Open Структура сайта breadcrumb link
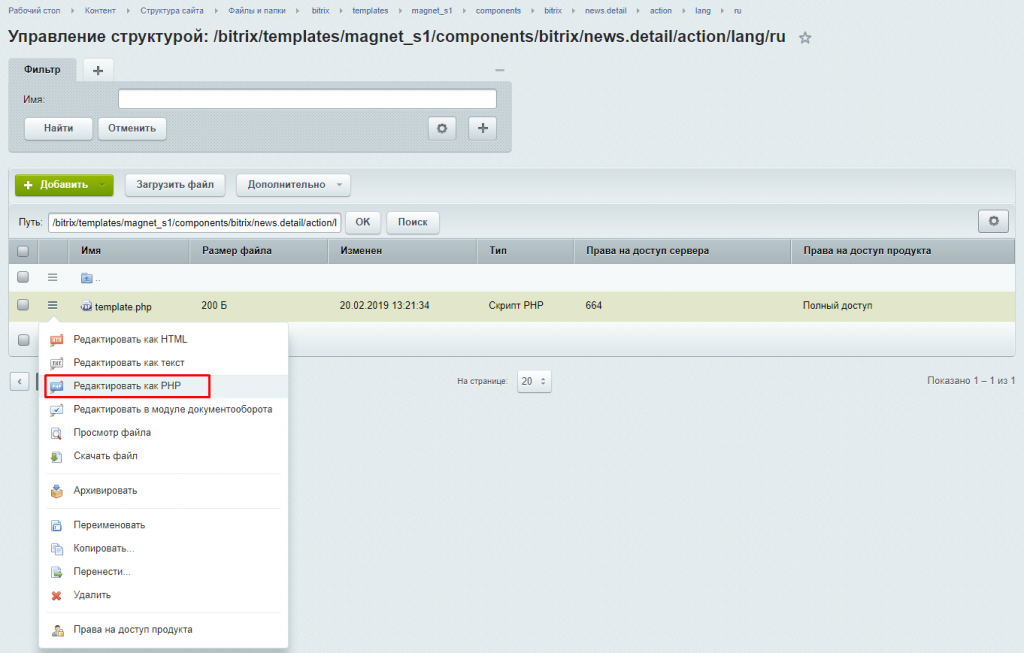Viewport: 1024px width, 653px height. [x=172, y=10]
